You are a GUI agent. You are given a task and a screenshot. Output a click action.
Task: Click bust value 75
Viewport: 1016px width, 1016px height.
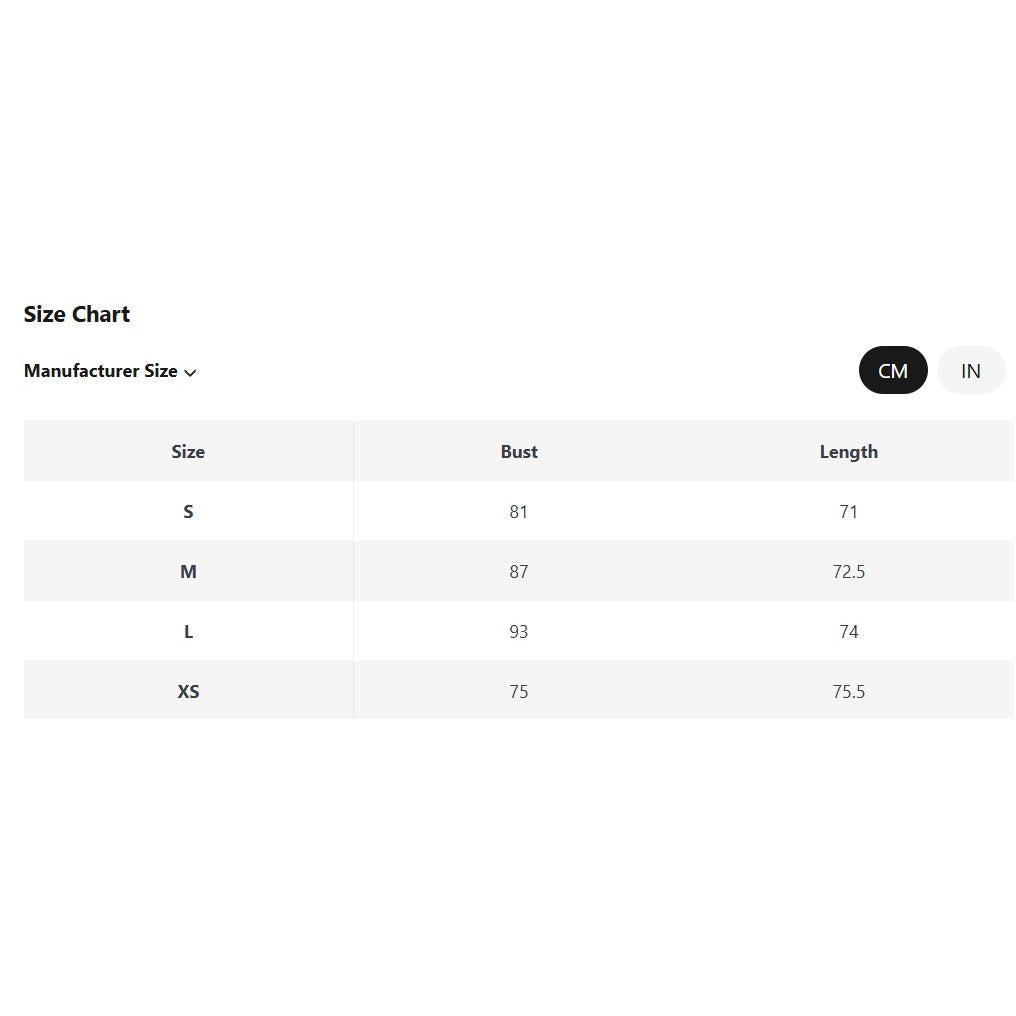click(x=518, y=691)
